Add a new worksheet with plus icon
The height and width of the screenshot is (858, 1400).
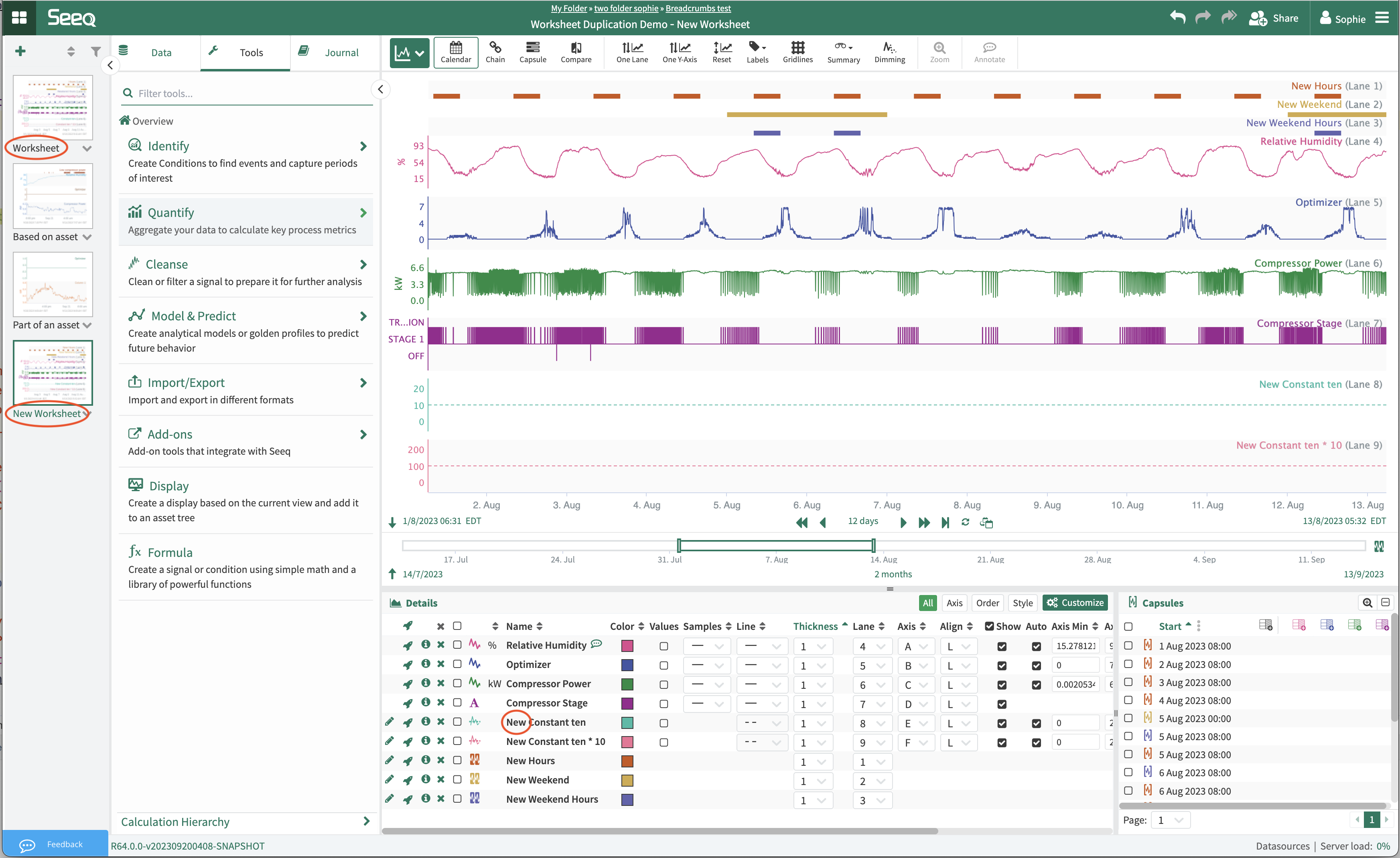pyautogui.click(x=20, y=51)
